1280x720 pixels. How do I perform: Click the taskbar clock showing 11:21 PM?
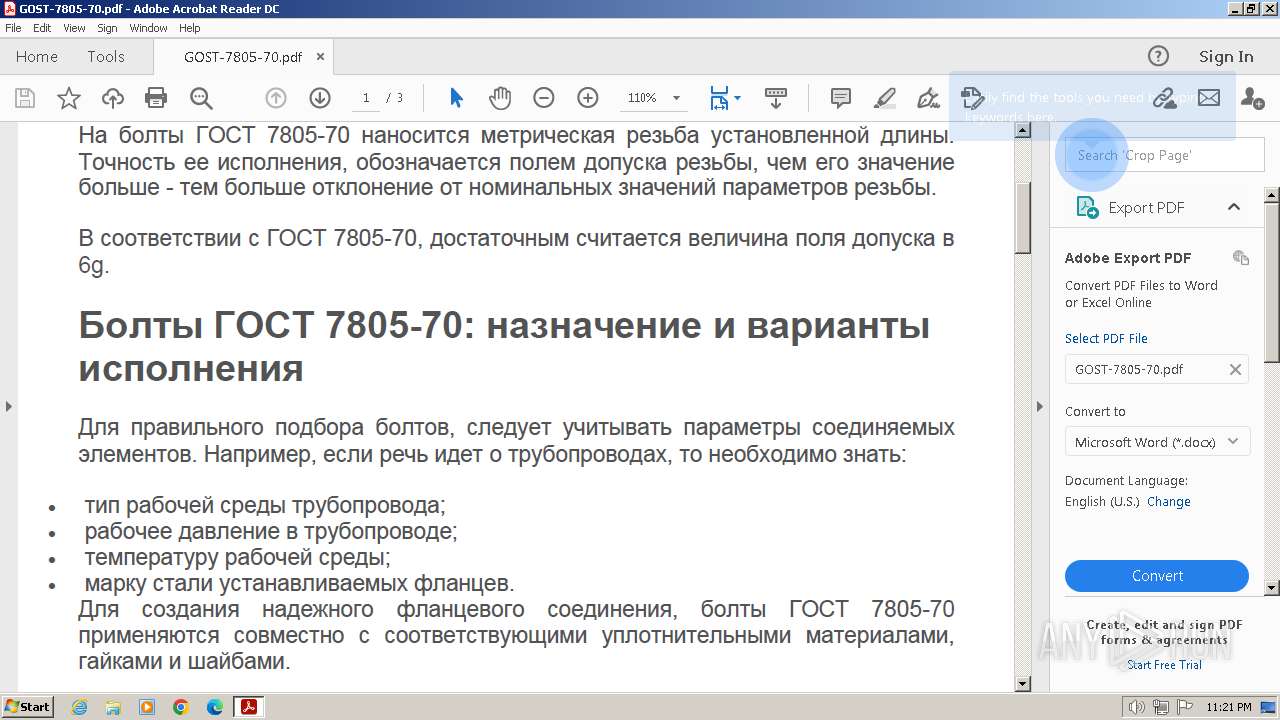point(1228,707)
